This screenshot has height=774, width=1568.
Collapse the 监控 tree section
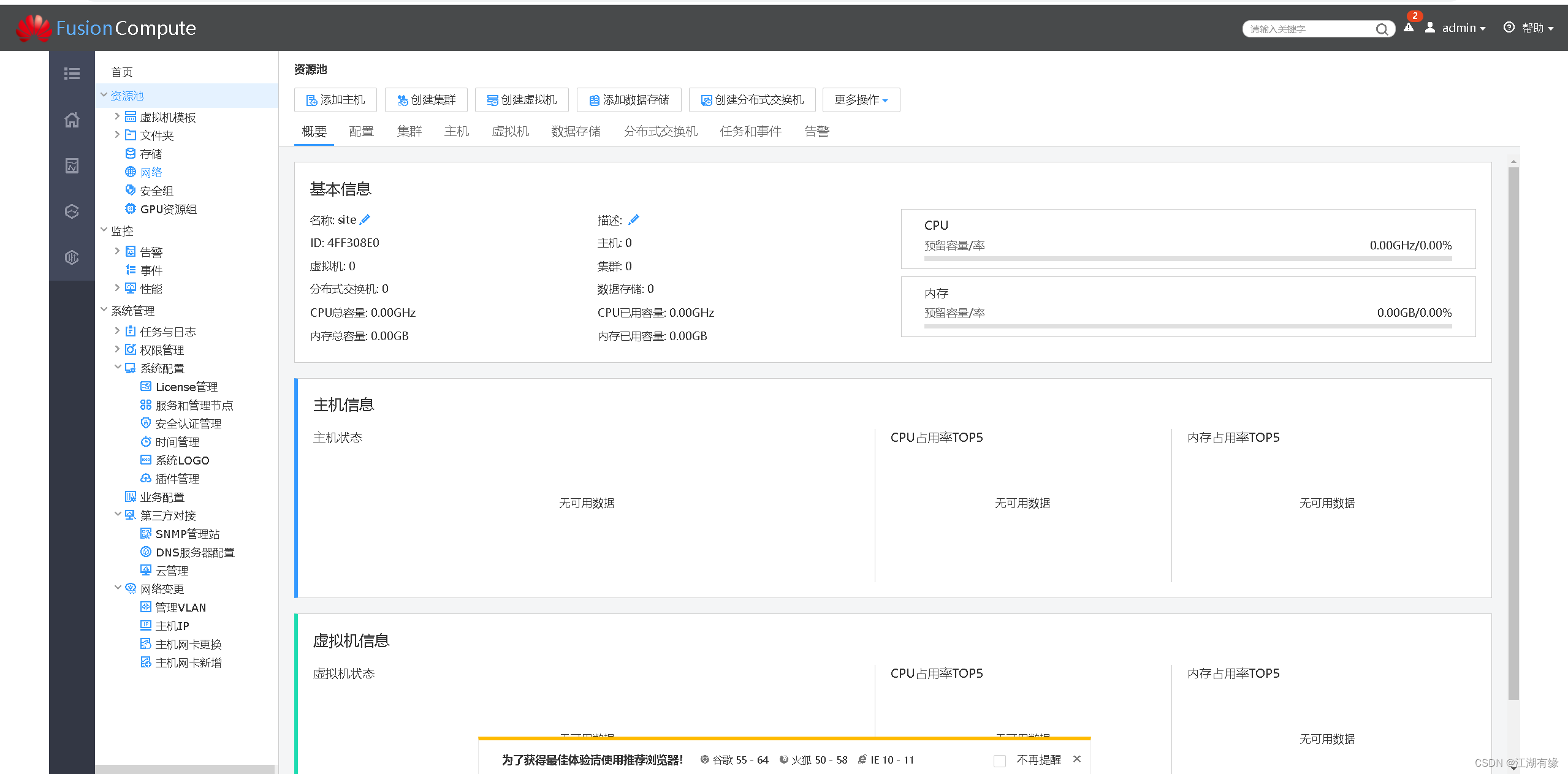click(104, 230)
